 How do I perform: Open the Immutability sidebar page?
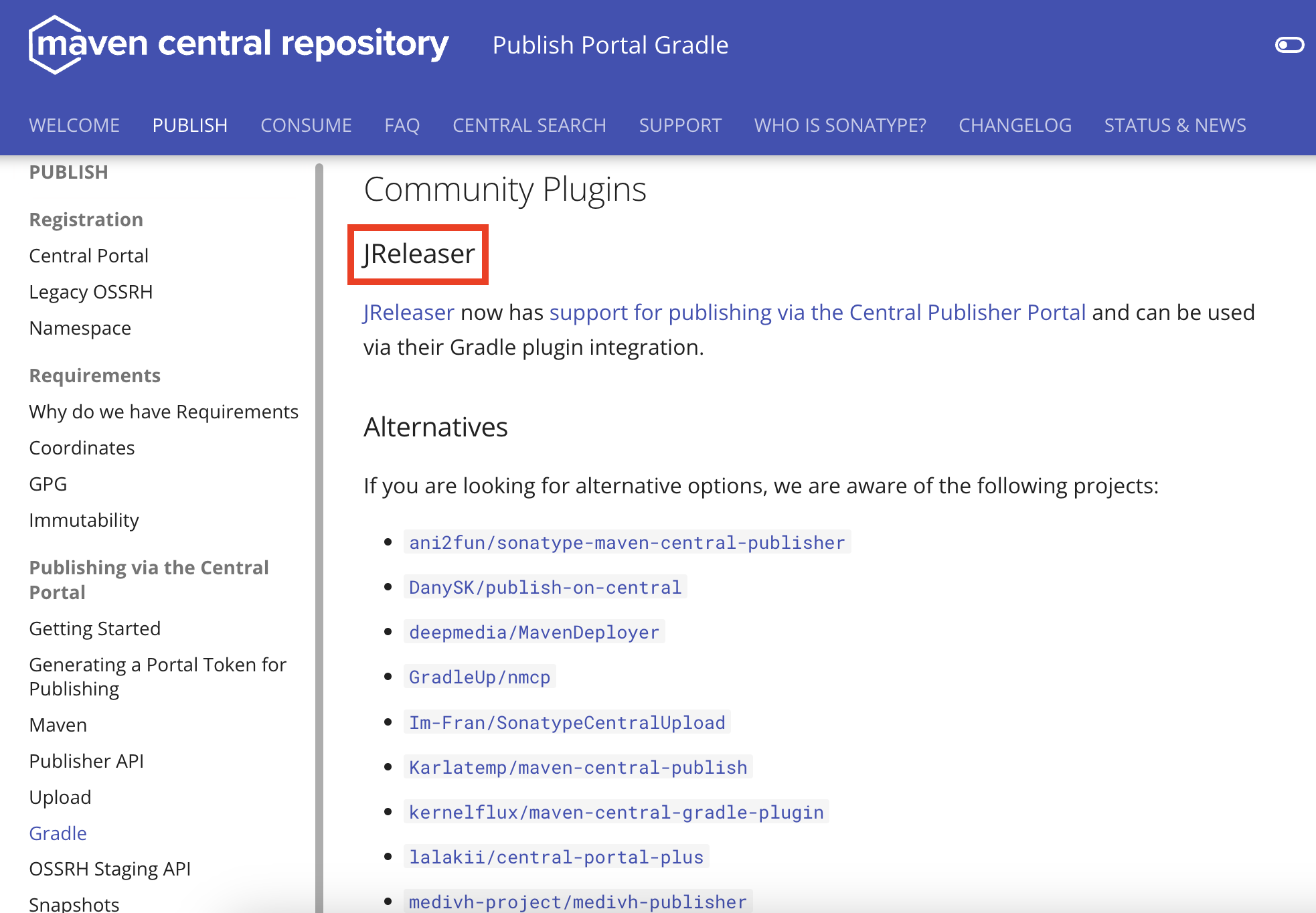point(84,520)
